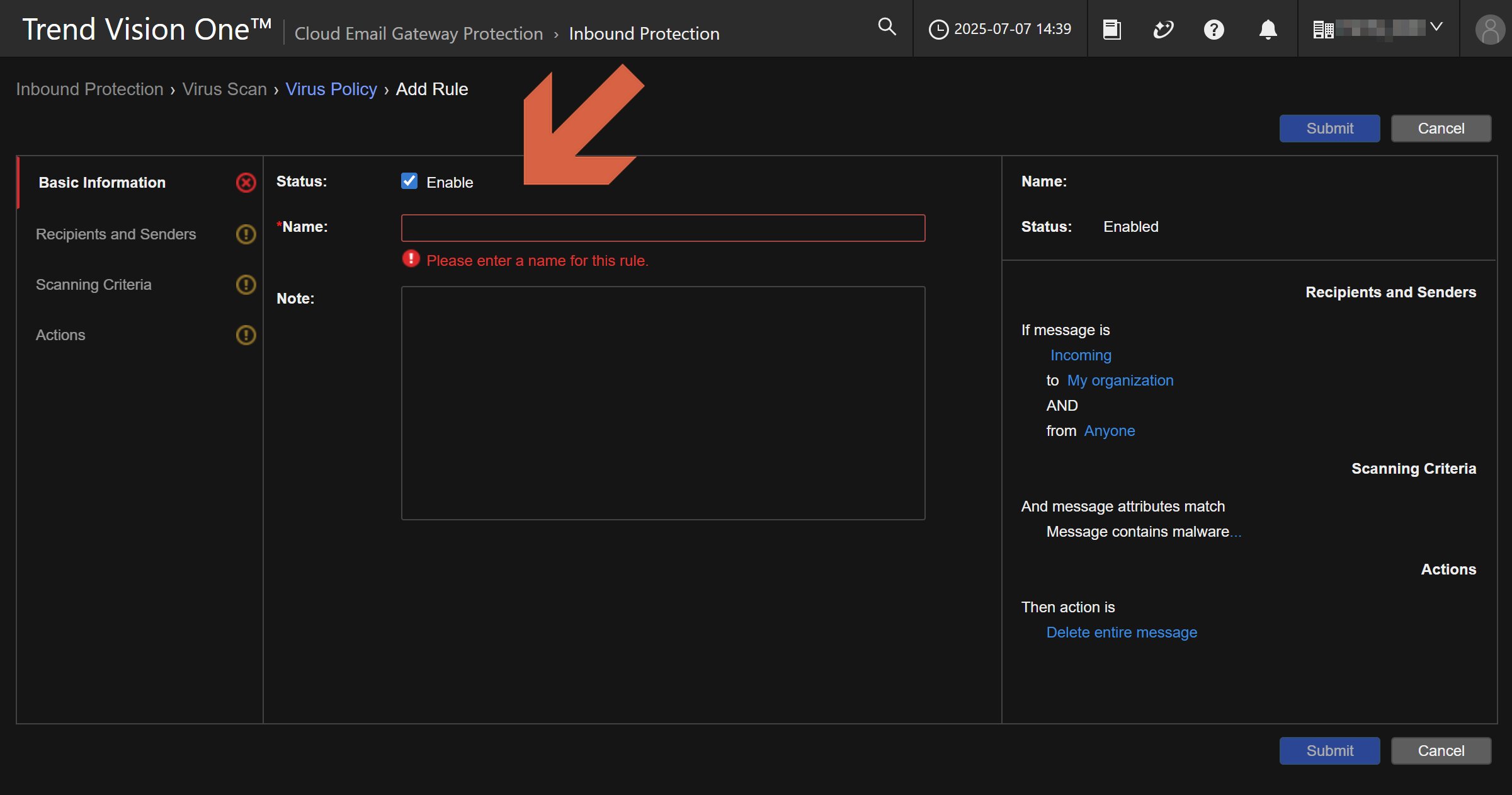This screenshot has height=795, width=1512.
Task: Click the clock icon beside the timestamp
Action: point(938,30)
